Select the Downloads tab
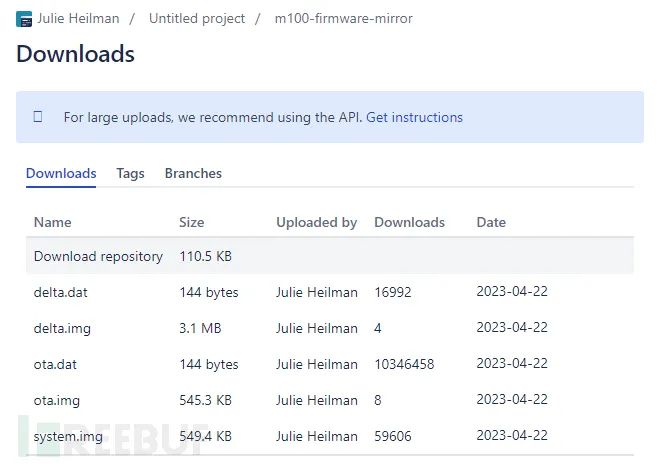 point(61,173)
